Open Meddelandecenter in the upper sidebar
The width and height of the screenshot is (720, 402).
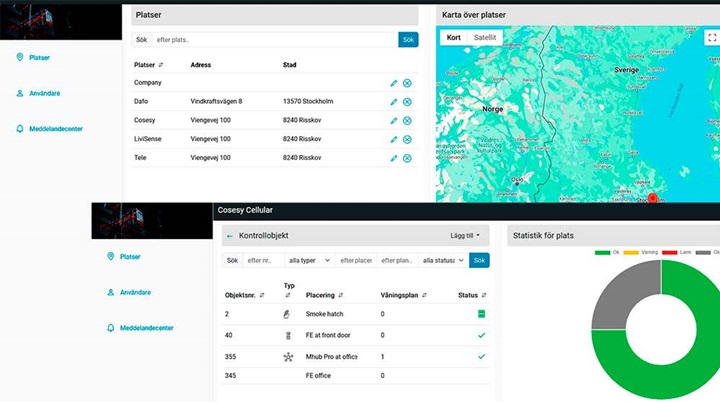56,129
